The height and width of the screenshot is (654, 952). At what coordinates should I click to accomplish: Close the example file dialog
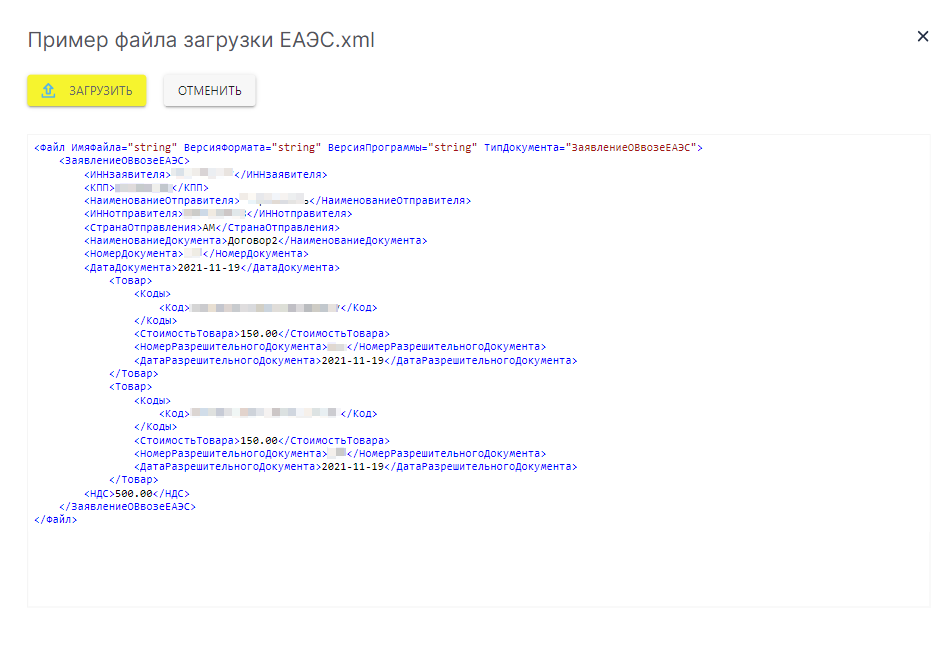pyautogui.click(x=923, y=36)
